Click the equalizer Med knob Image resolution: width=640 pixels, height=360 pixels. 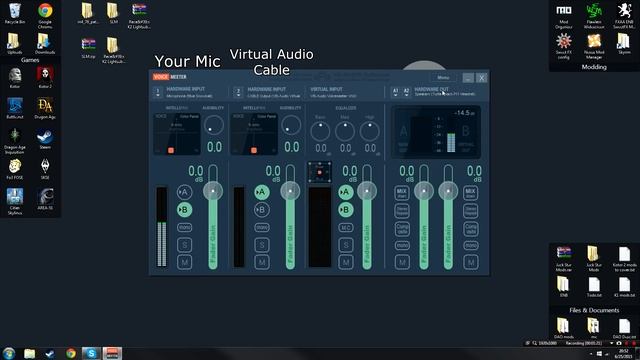[x=345, y=131]
